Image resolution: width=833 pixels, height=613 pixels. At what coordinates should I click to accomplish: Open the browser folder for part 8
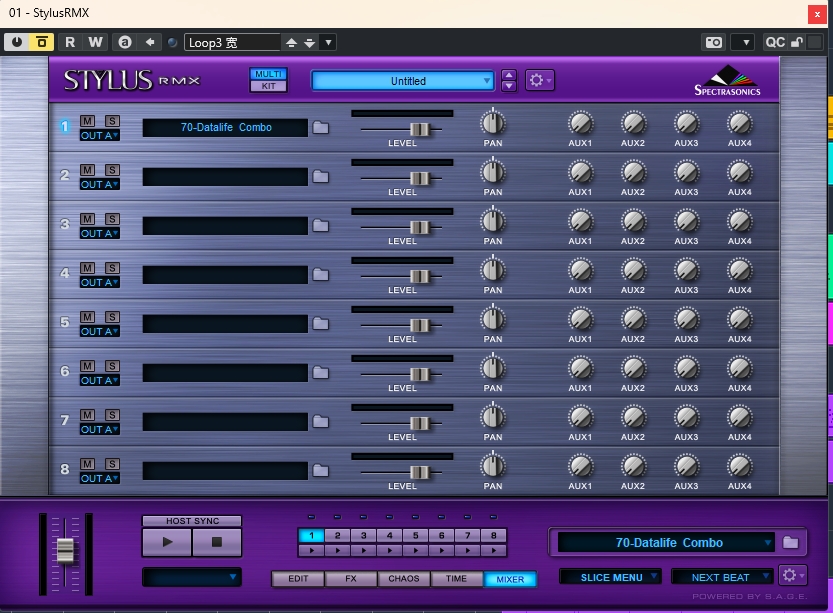(320, 471)
